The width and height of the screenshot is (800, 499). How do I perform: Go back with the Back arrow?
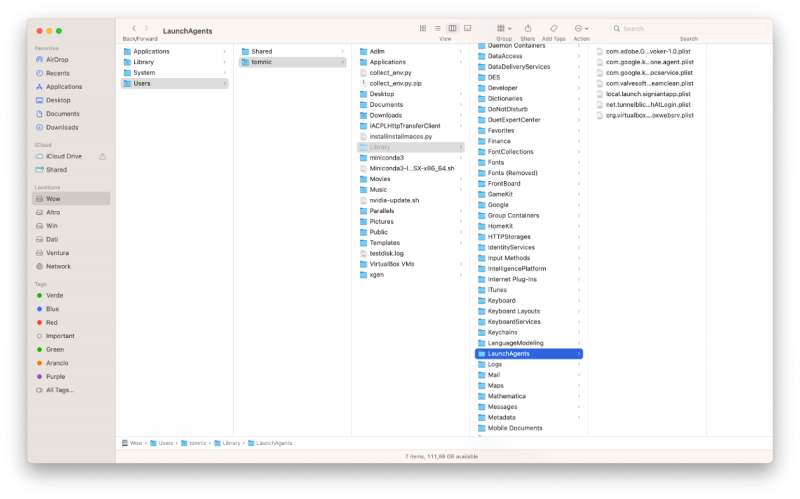[x=134, y=29]
